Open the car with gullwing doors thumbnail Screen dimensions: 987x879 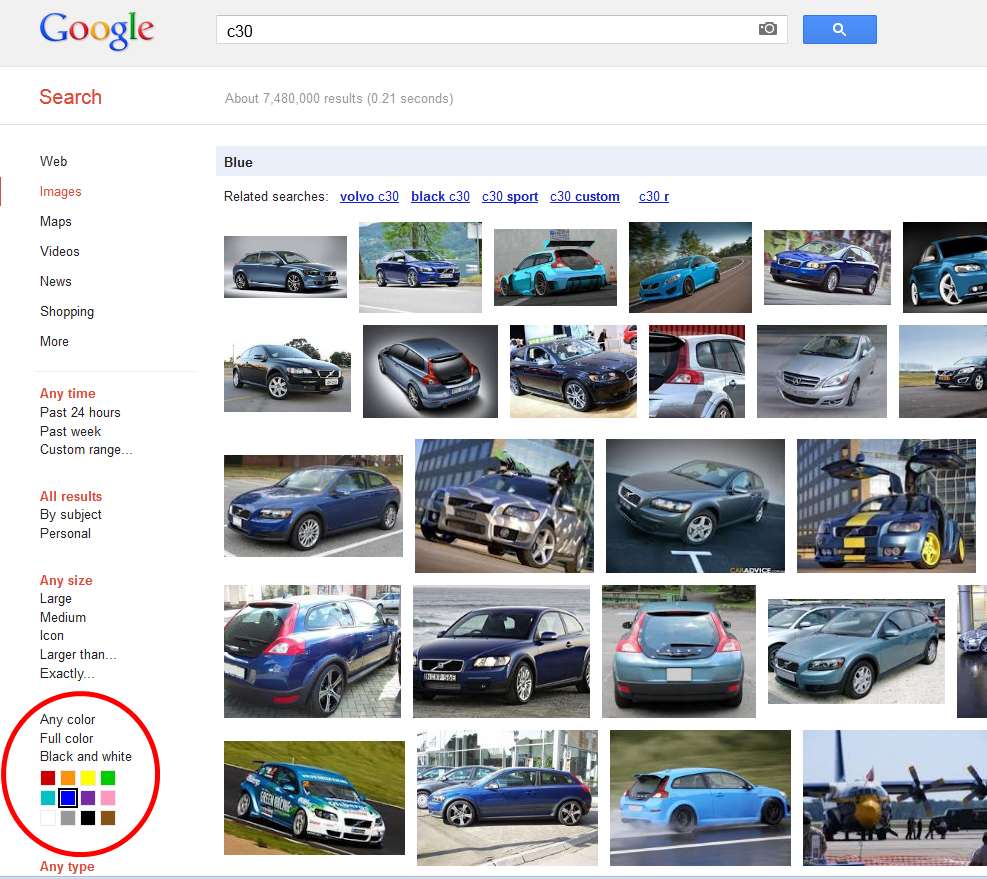tap(886, 506)
